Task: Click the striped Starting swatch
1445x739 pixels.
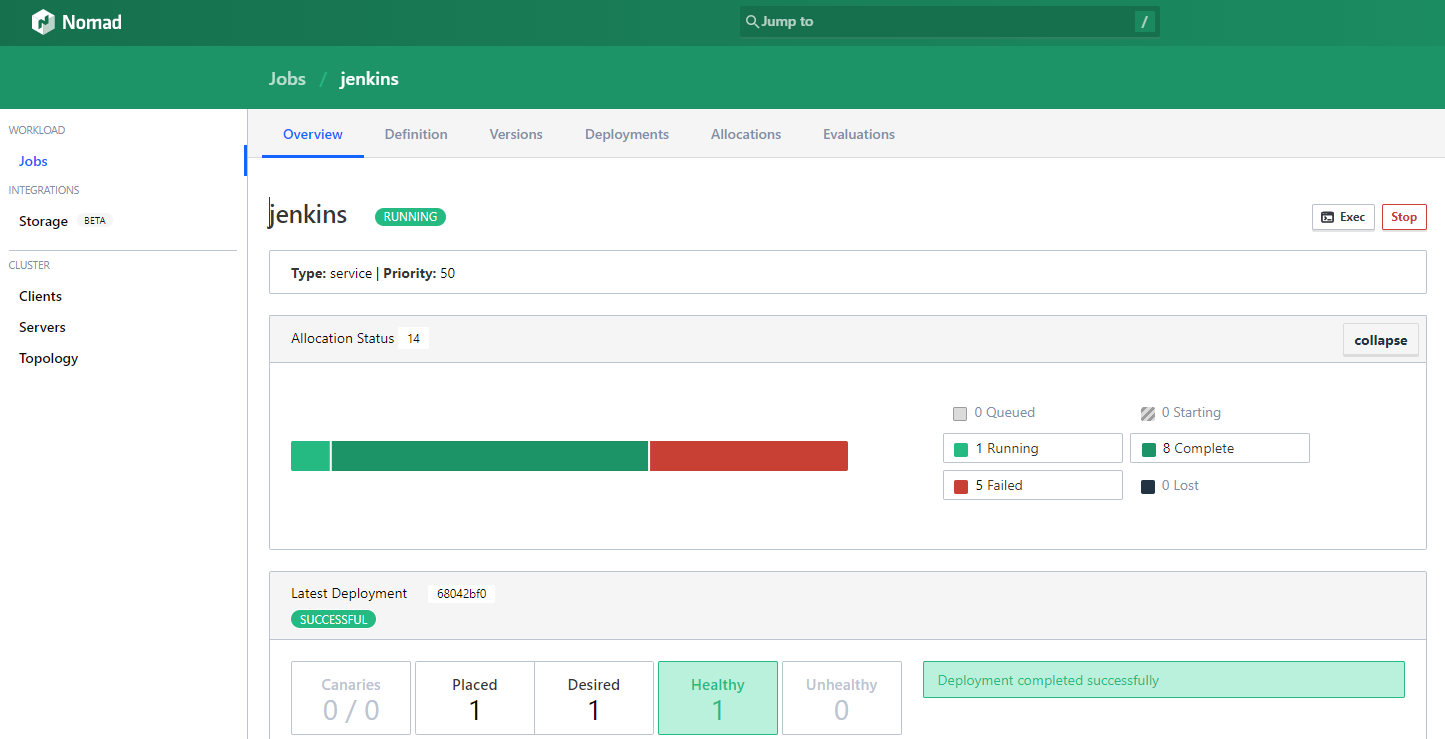Action: [x=1148, y=413]
